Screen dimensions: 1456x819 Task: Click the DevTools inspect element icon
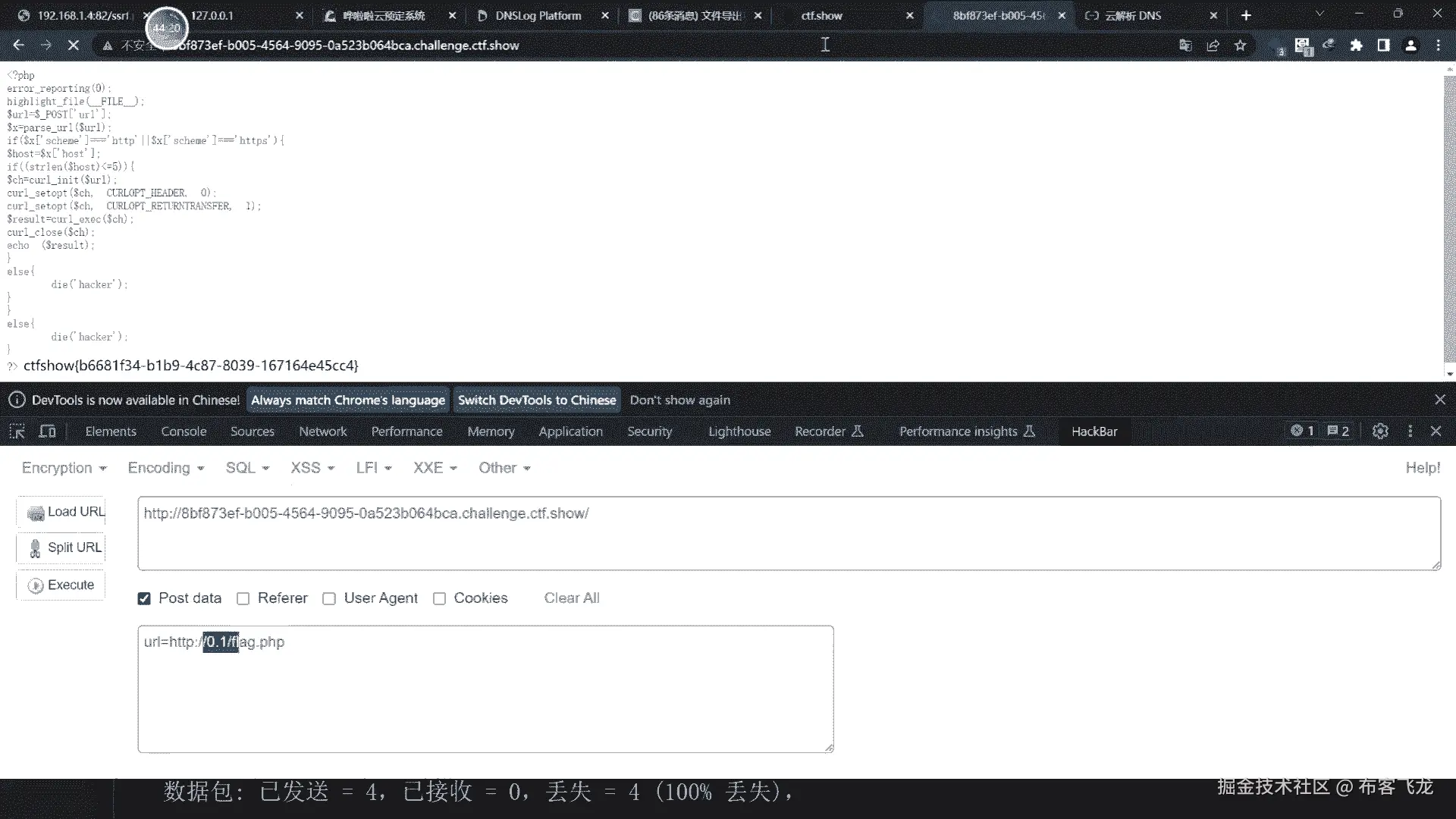[x=17, y=431]
